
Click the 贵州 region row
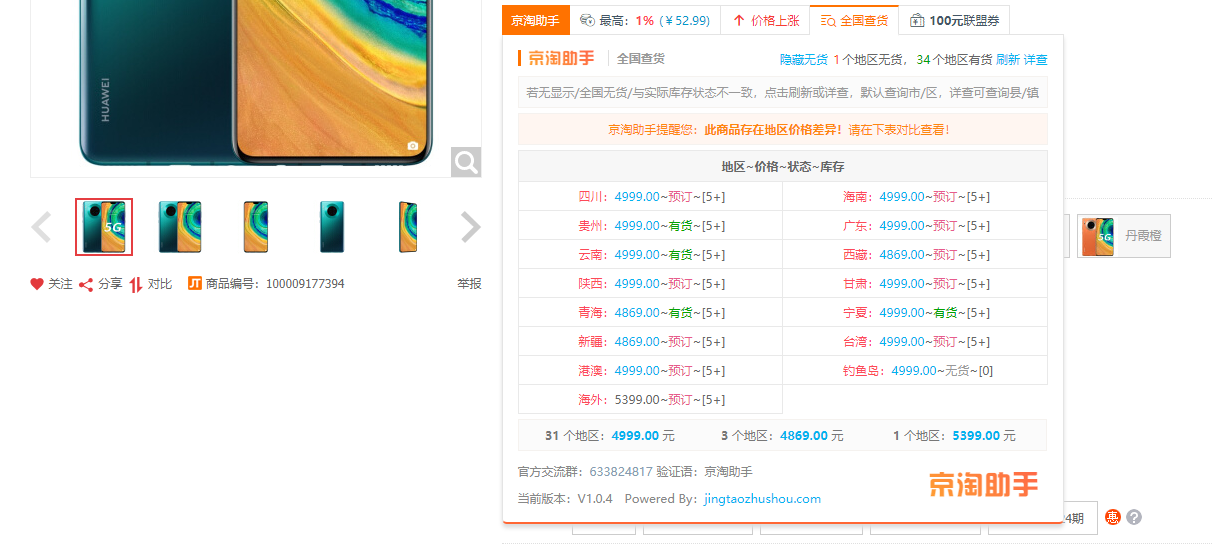[x=650, y=226]
